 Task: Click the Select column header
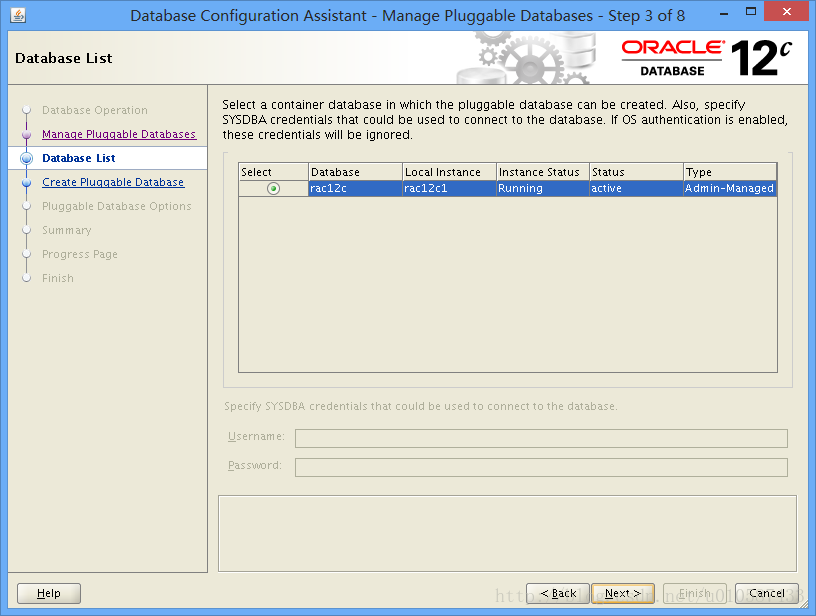[x=273, y=172]
